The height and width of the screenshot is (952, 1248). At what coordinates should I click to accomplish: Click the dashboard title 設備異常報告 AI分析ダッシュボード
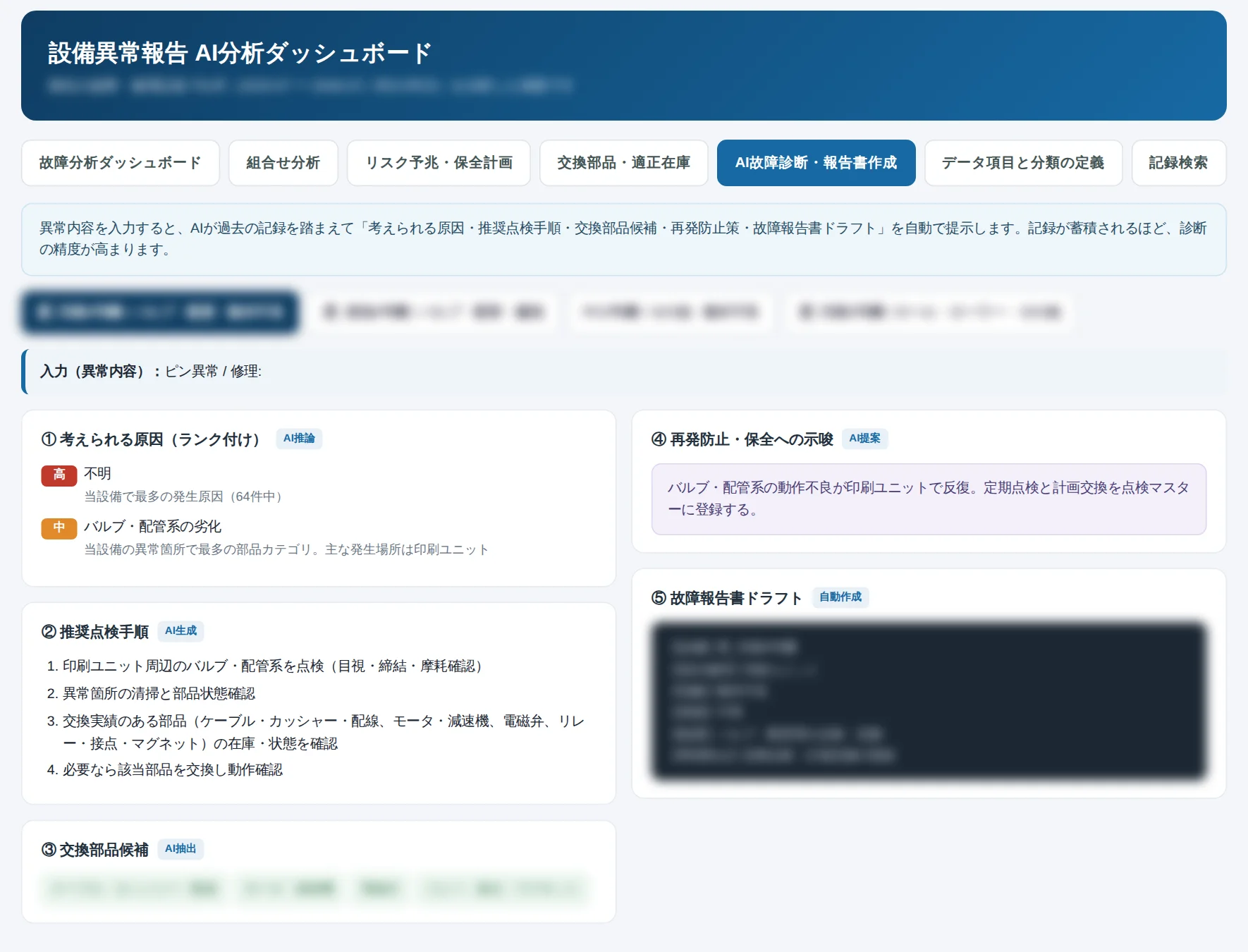240,54
